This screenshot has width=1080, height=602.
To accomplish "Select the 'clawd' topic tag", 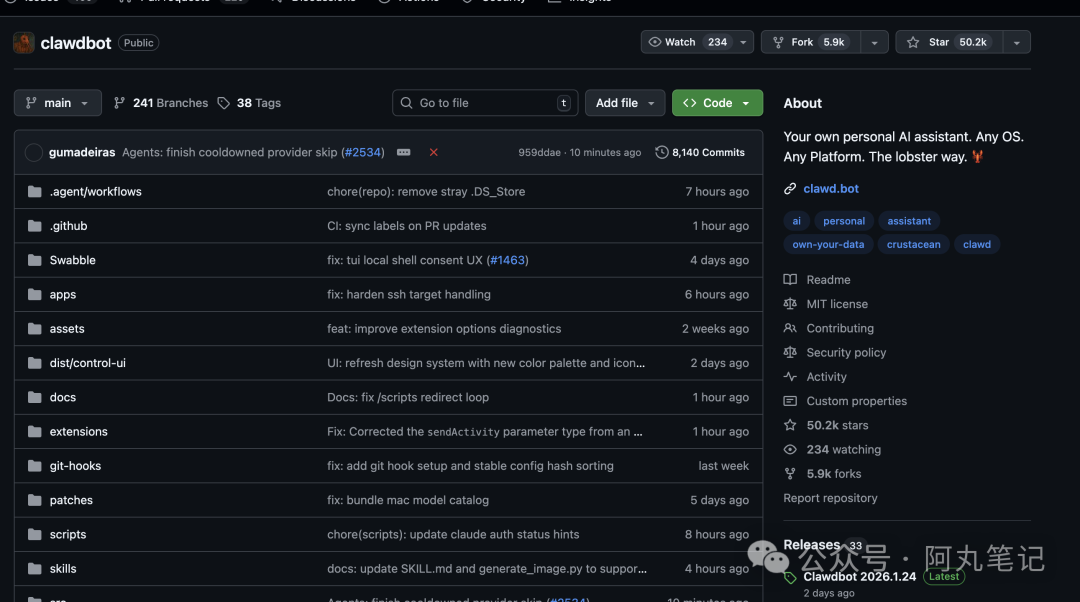I will coord(977,245).
